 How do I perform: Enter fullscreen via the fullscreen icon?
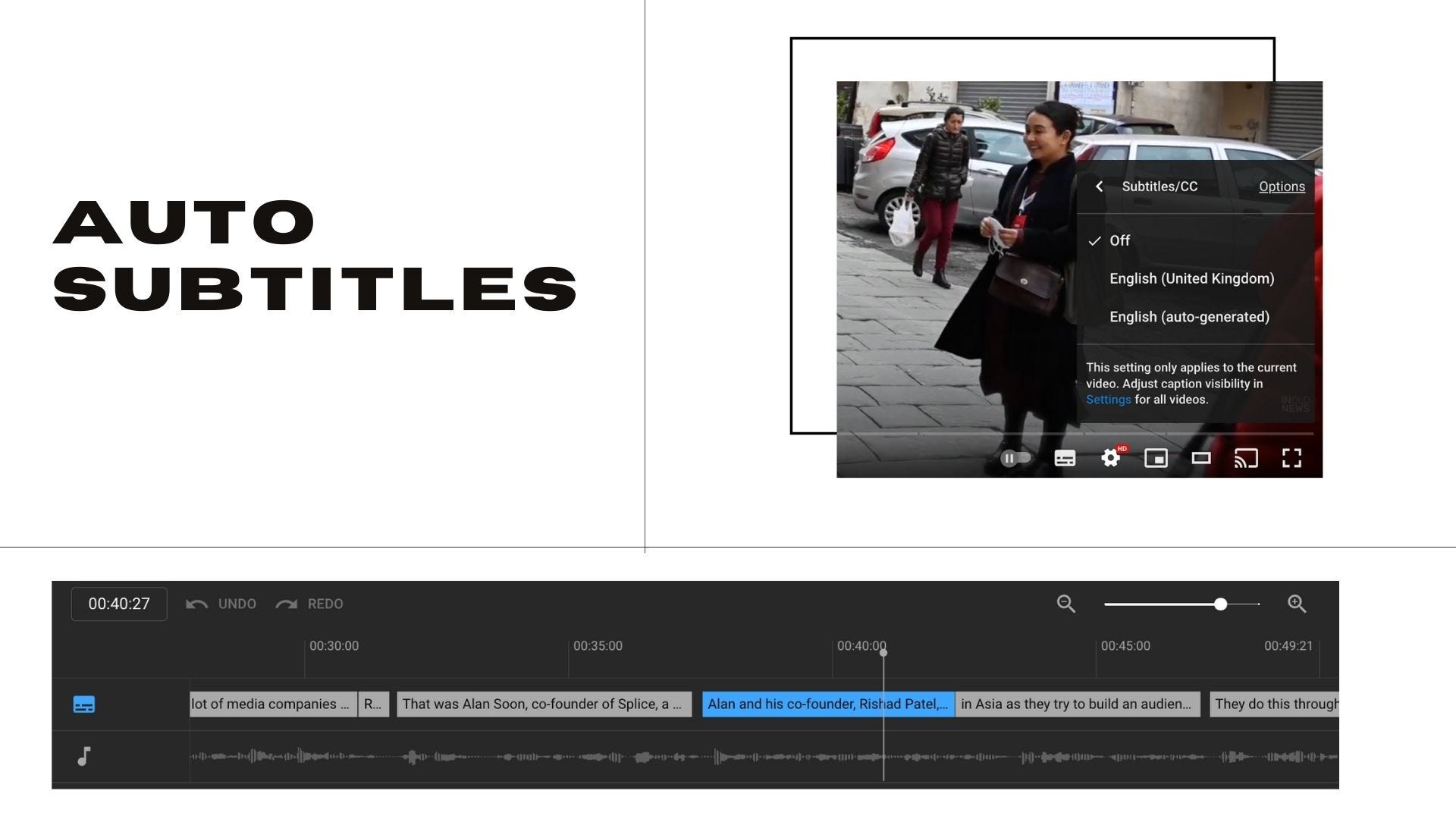[1291, 458]
